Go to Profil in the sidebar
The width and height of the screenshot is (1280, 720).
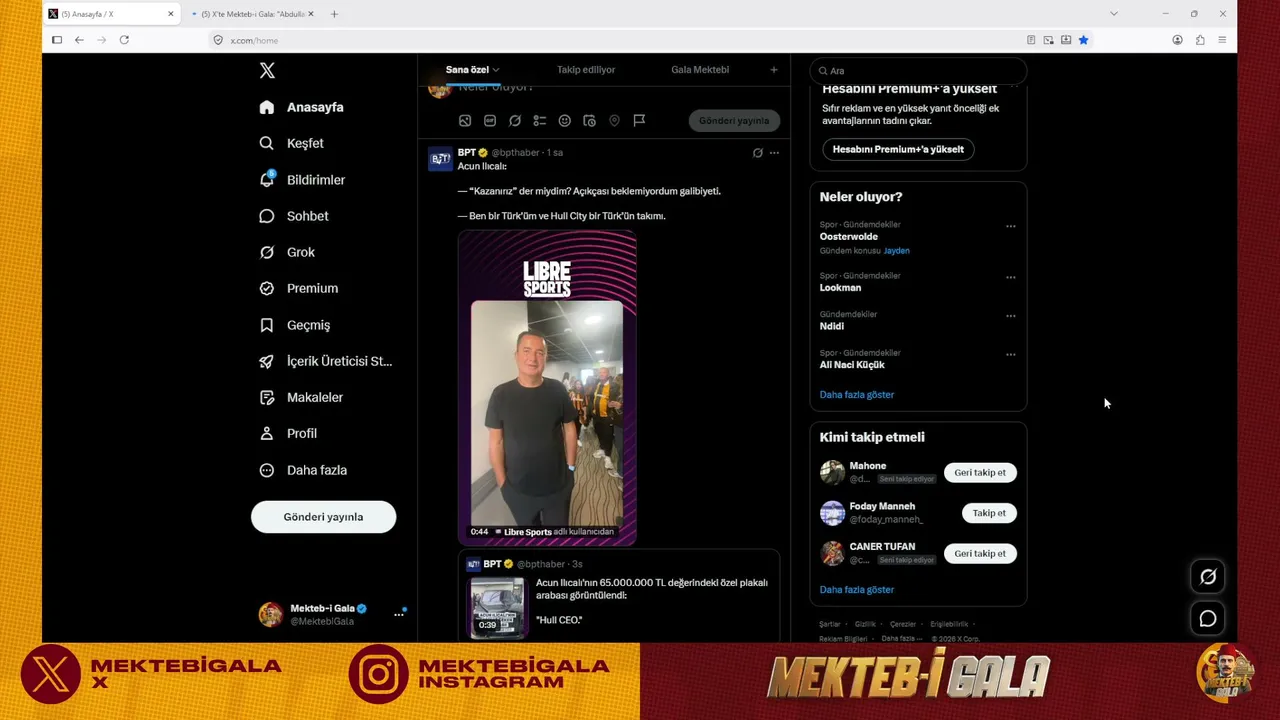coord(288,433)
